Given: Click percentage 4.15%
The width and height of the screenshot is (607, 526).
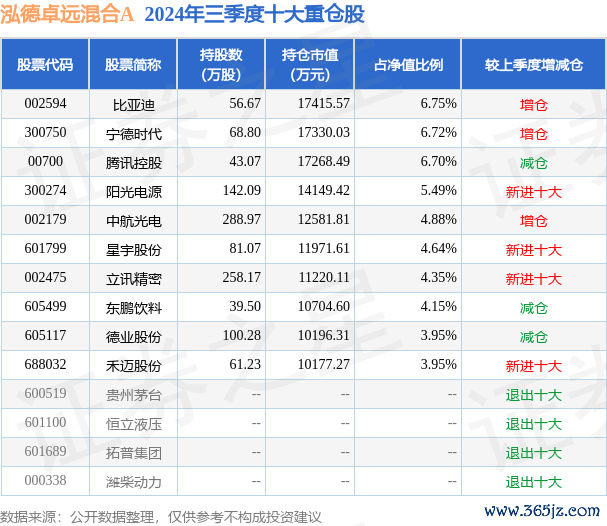Looking at the screenshot, I should 439,307.
